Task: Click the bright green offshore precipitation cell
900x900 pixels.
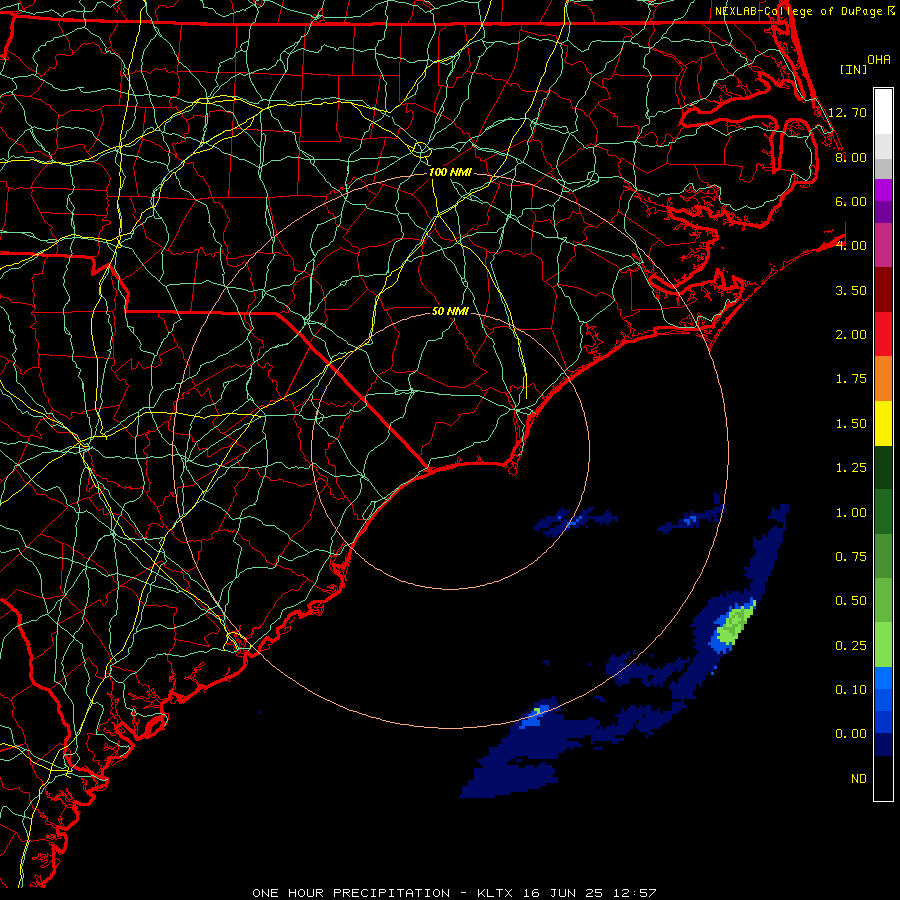Action: tap(734, 624)
